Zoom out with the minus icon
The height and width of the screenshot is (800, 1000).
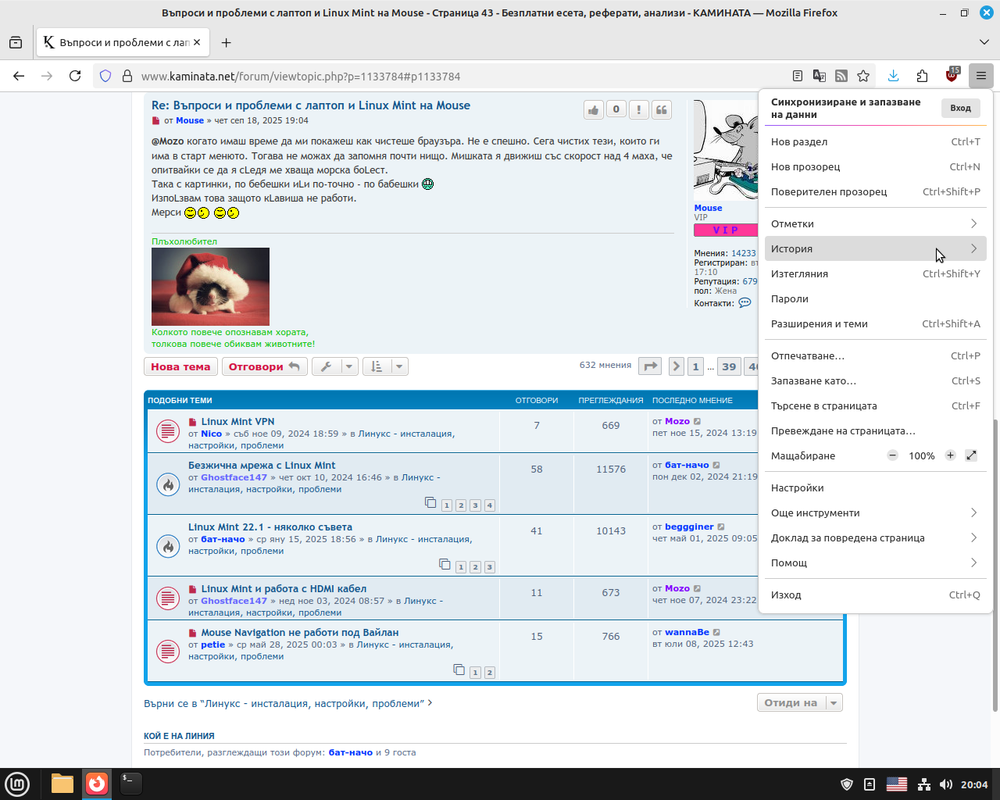(x=892, y=456)
